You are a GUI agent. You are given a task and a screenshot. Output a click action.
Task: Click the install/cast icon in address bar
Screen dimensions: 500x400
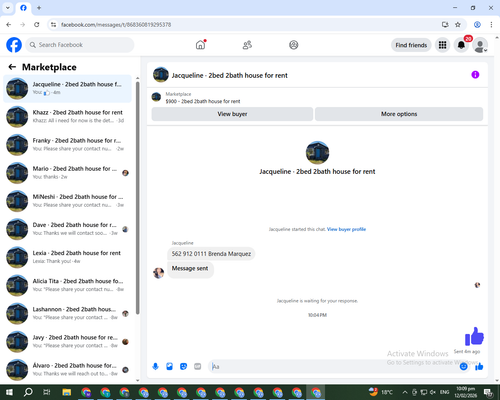pos(445,25)
